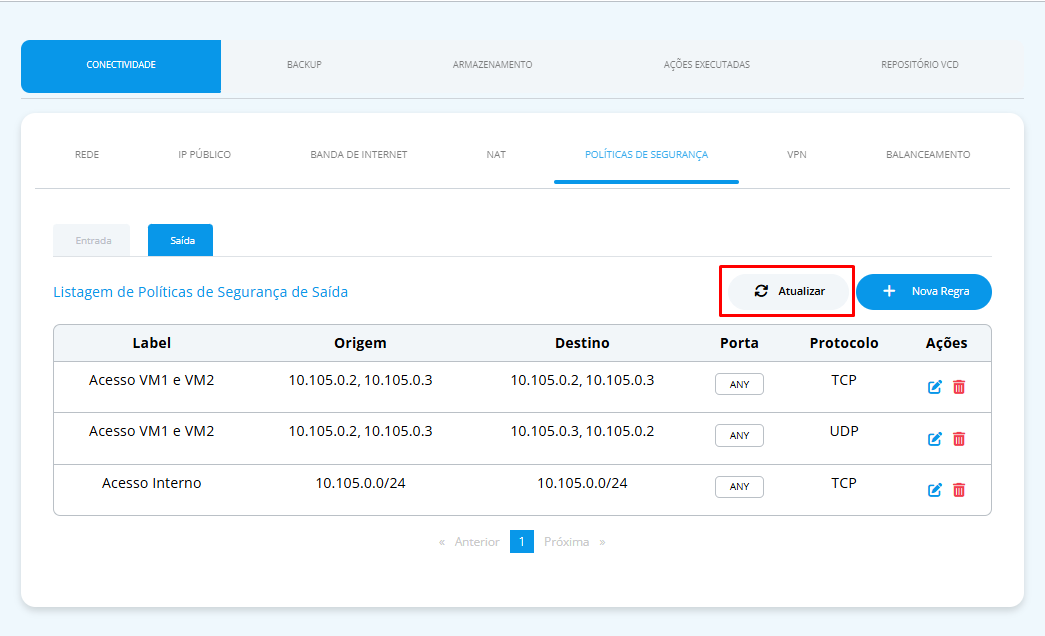Delete the UDP Acesso VM1 e VM2 rule
Screen dimensions: 1045x636
(959, 439)
